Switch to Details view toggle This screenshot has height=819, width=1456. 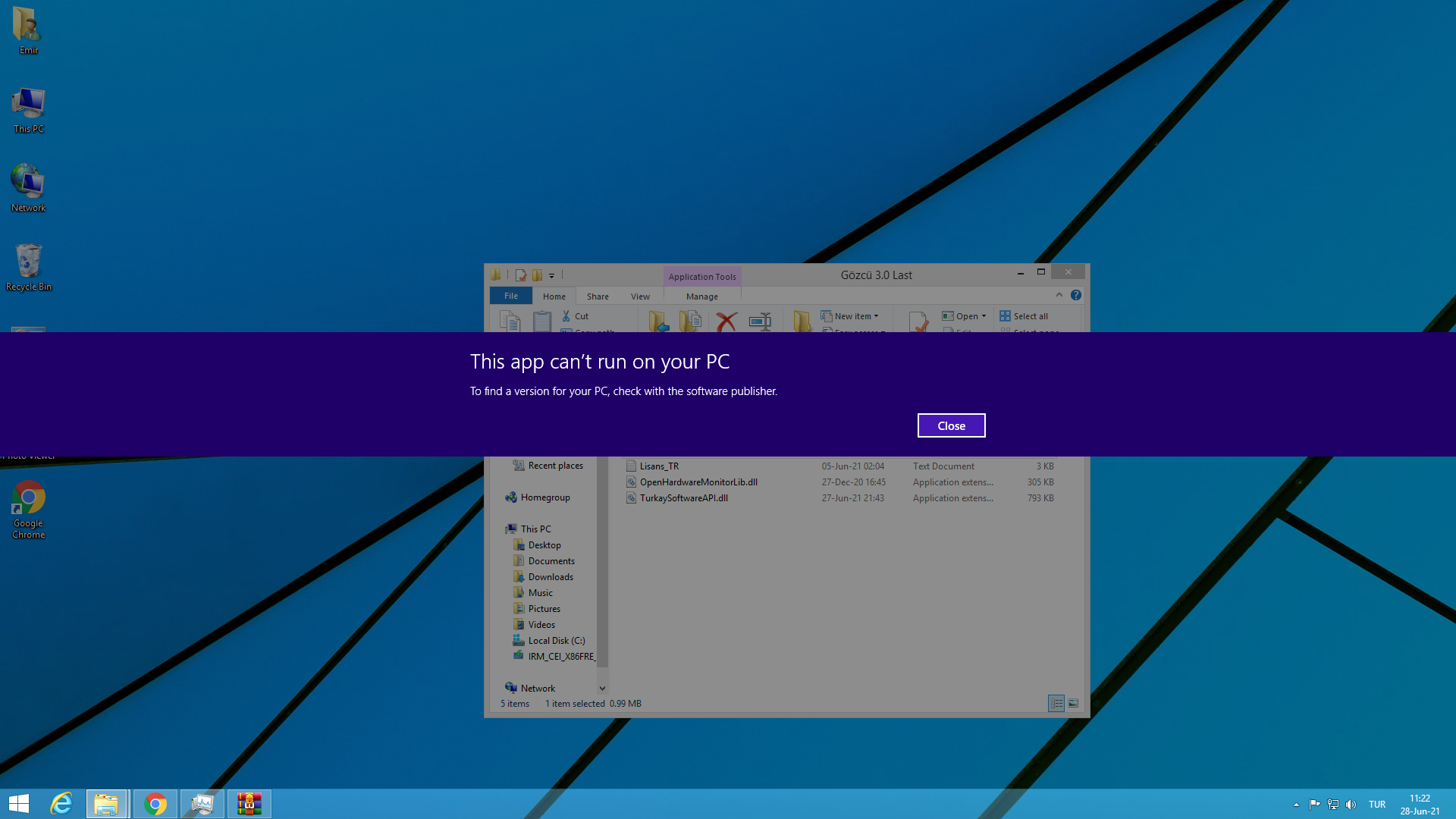[x=1056, y=704]
